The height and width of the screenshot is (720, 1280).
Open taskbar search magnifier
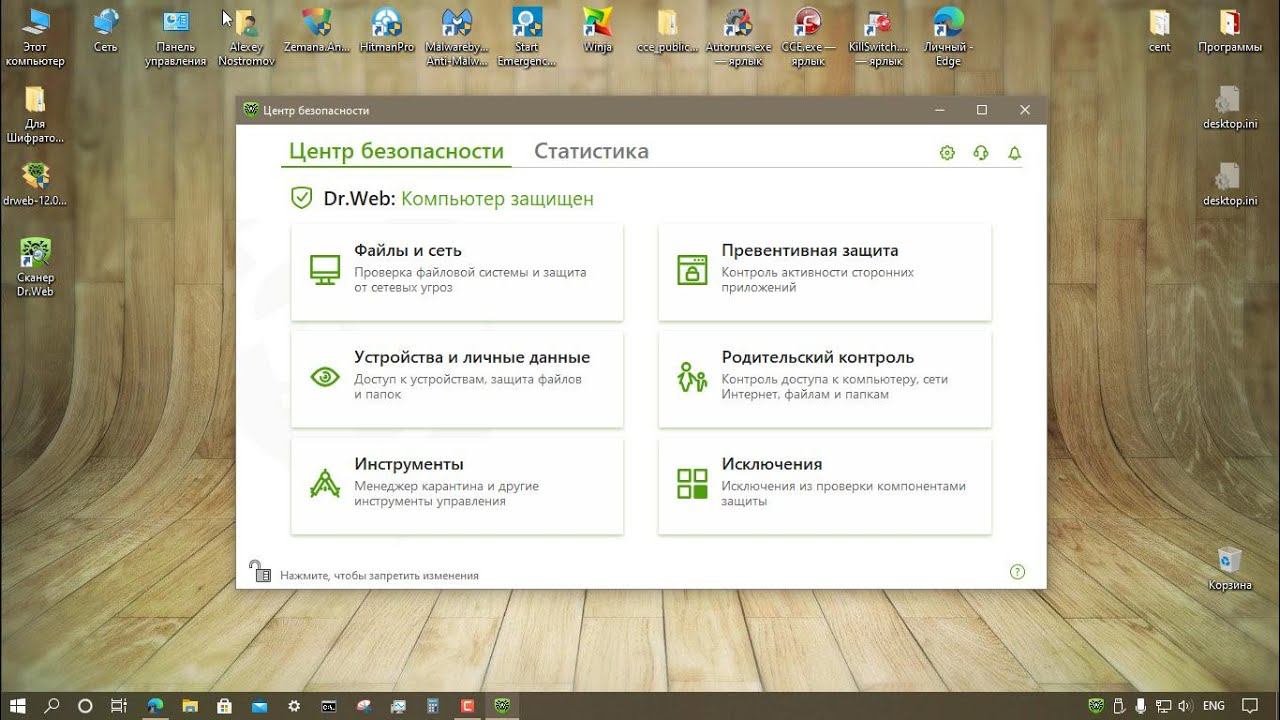tap(52, 706)
